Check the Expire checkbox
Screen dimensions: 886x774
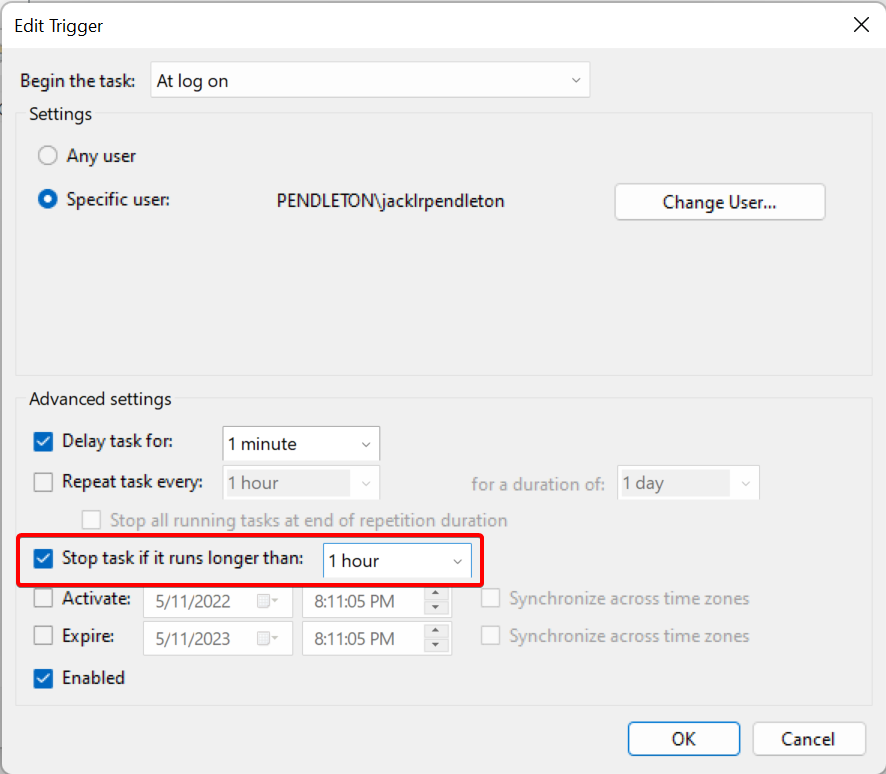click(x=44, y=636)
